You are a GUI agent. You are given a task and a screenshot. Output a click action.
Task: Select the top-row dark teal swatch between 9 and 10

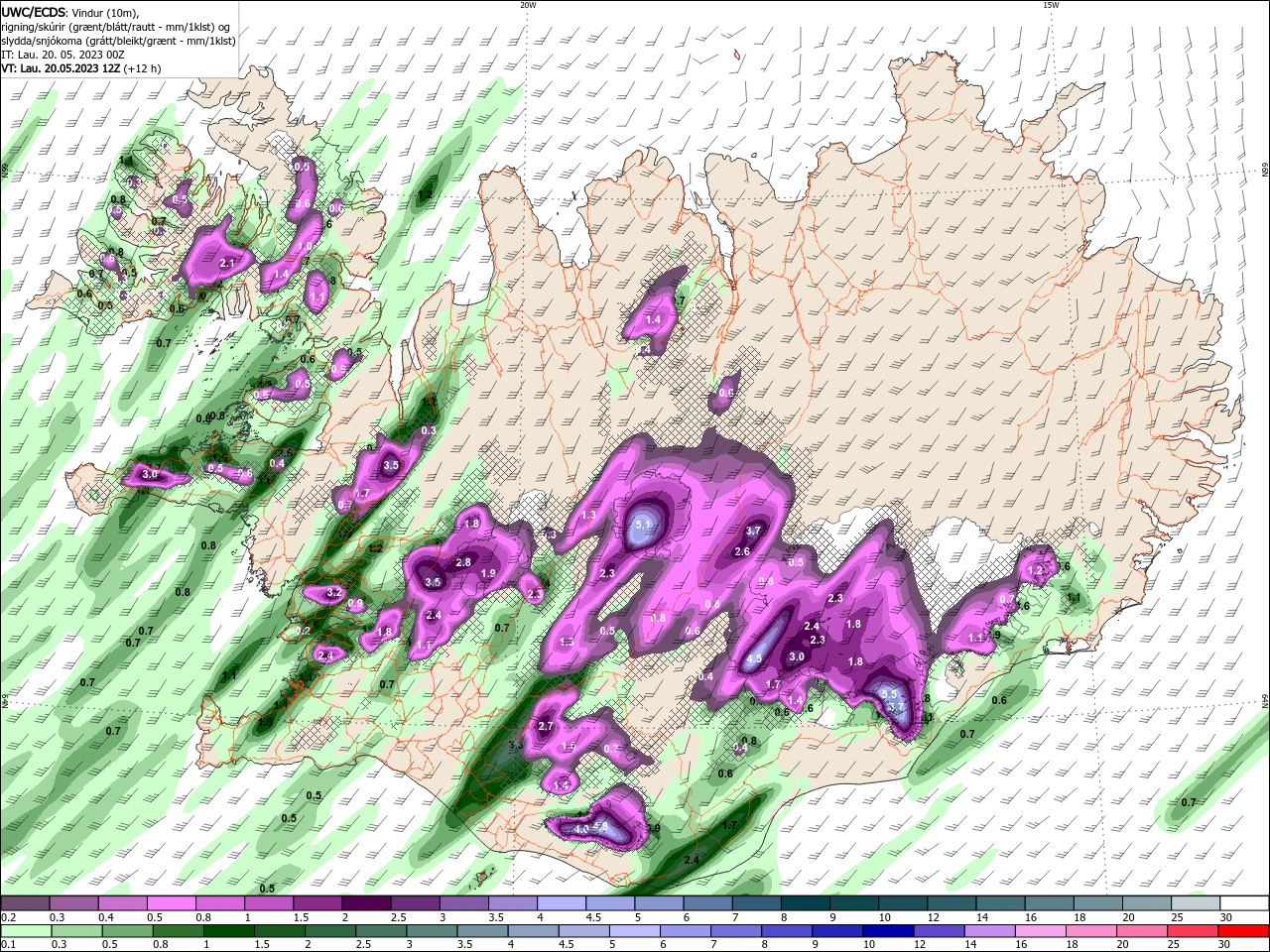click(852, 902)
